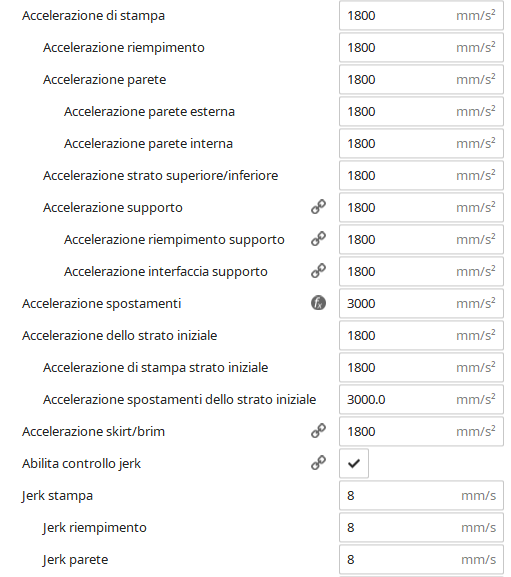This screenshot has width=511, height=577.
Task: Toggle the Abilita controllo jerk checkbox
Action: tap(354, 463)
